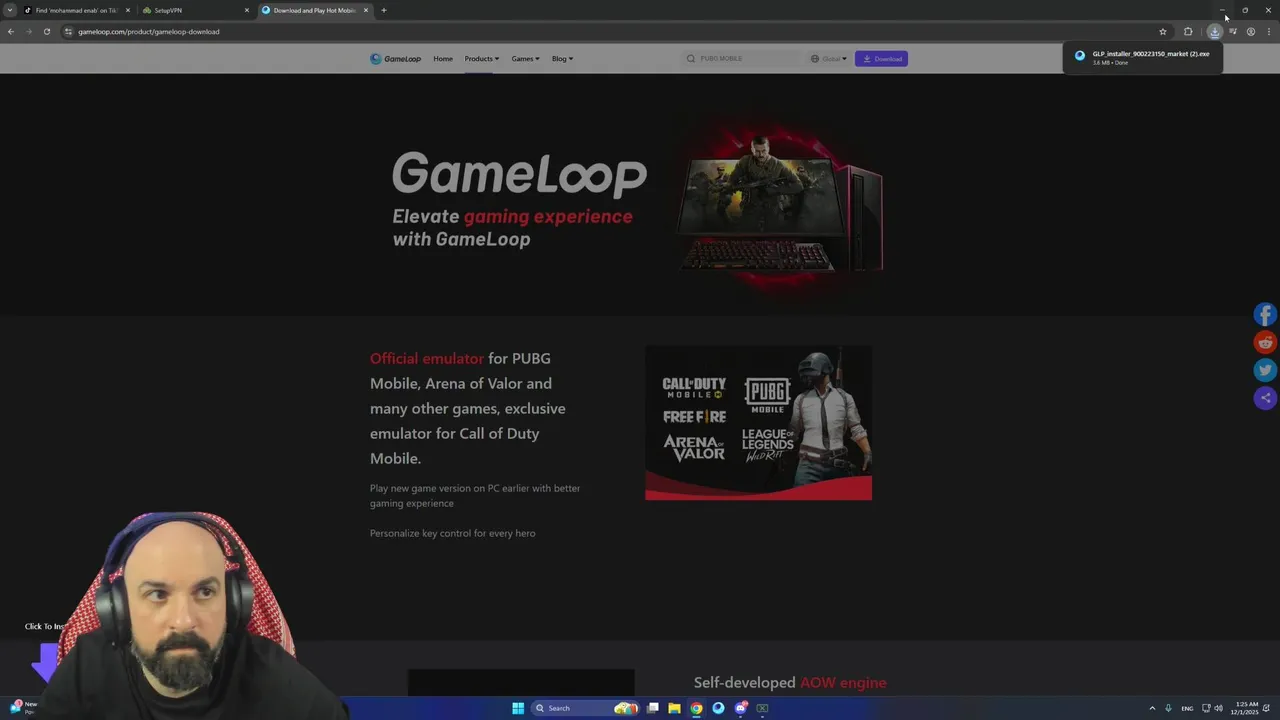Open the Chrome downloads icon
The height and width of the screenshot is (720, 1280).
coord(1214,31)
